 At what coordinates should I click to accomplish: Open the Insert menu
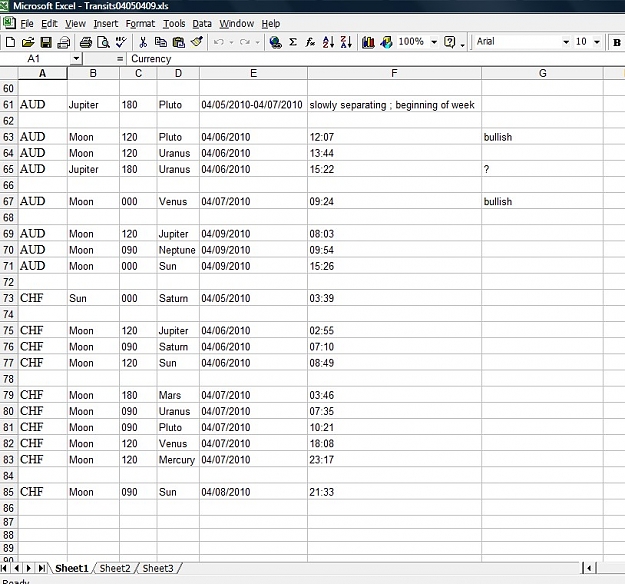(106, 24)
